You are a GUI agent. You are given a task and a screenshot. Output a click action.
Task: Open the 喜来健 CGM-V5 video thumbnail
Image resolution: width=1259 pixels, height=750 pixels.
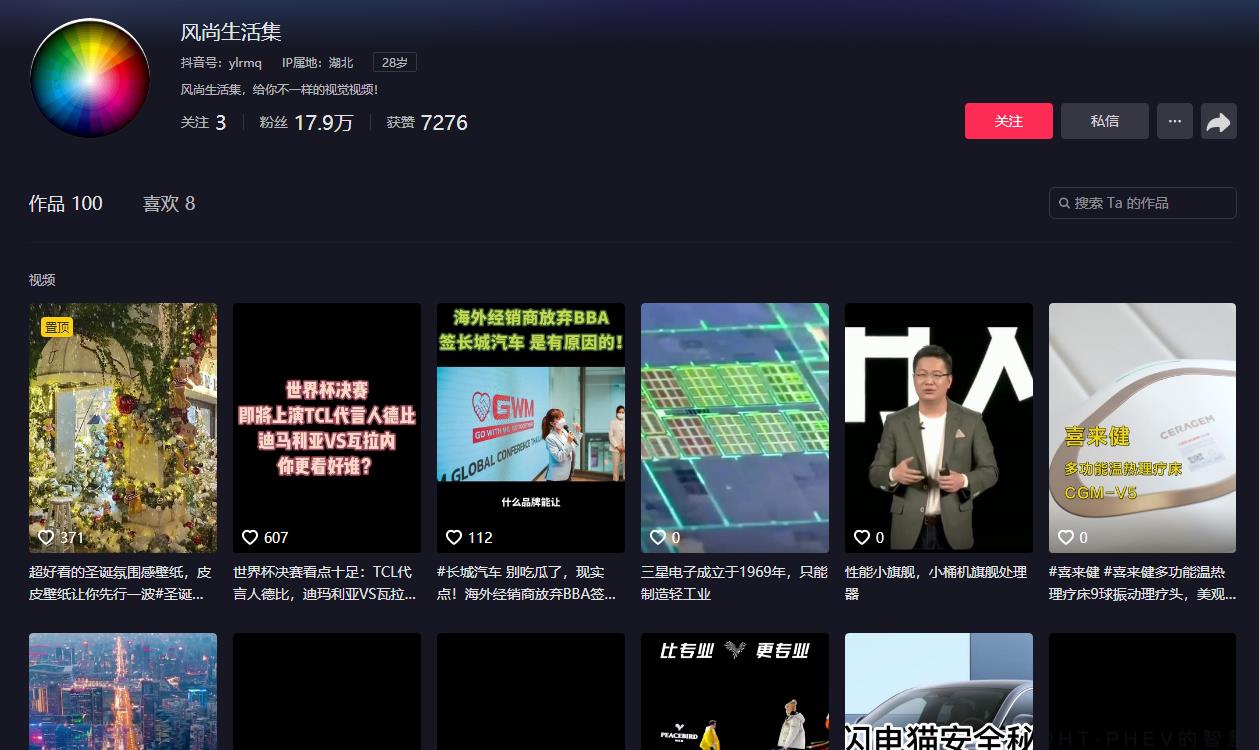(x=1142, y=428)
